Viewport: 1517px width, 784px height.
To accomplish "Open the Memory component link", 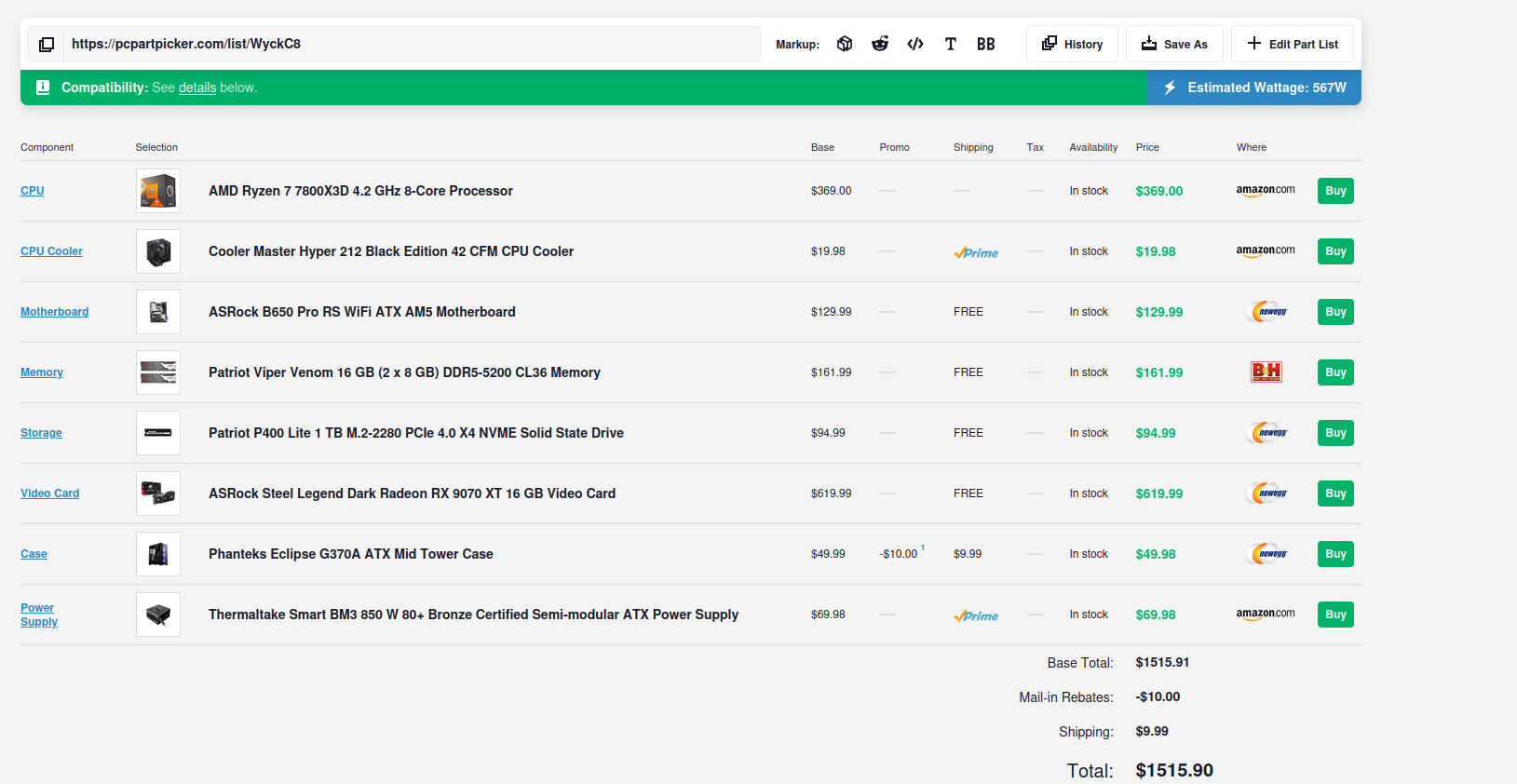I will (x=42, y=372).
